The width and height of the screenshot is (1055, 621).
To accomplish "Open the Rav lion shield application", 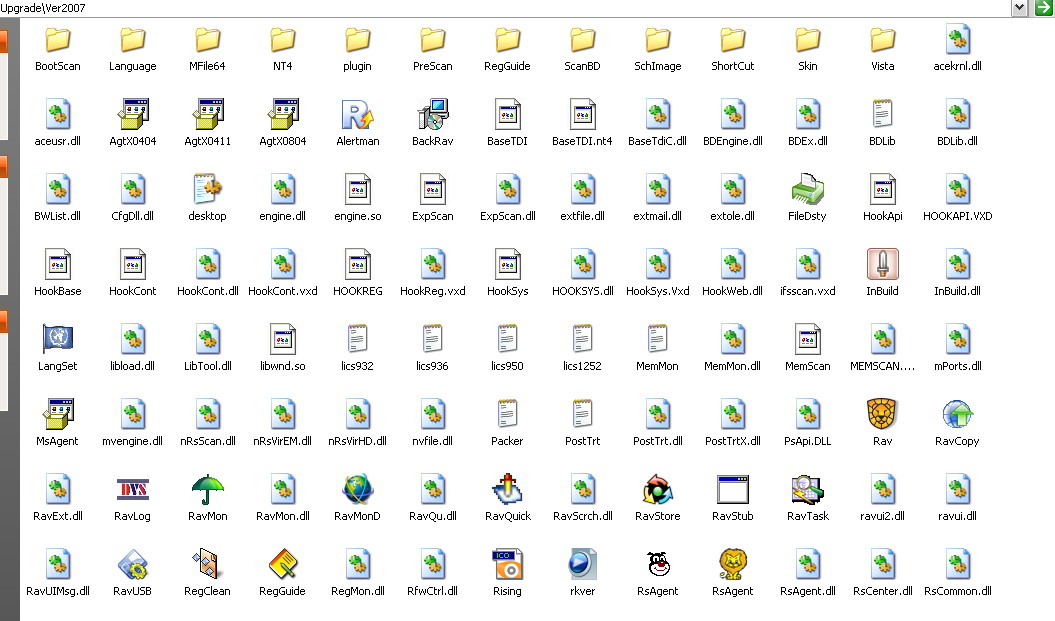I will point(882,414).
